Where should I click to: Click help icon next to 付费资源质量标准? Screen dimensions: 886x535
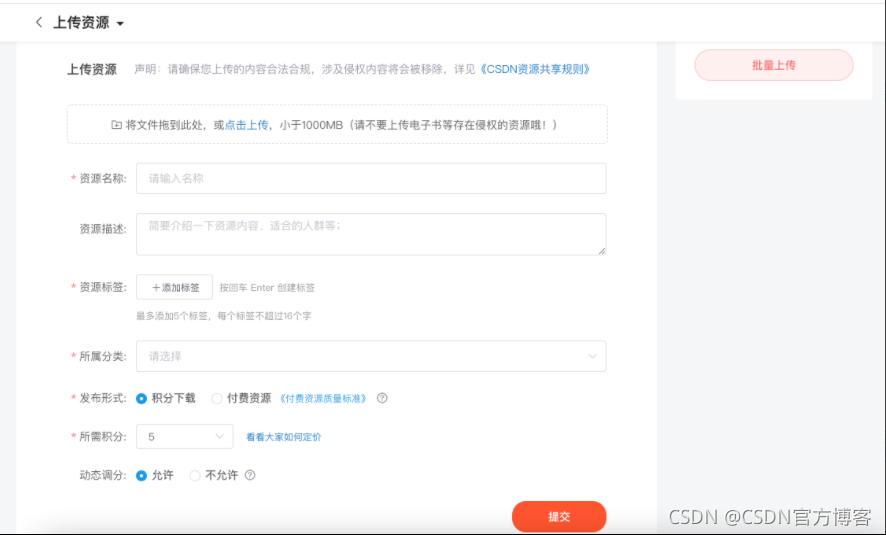click(382, 398)
